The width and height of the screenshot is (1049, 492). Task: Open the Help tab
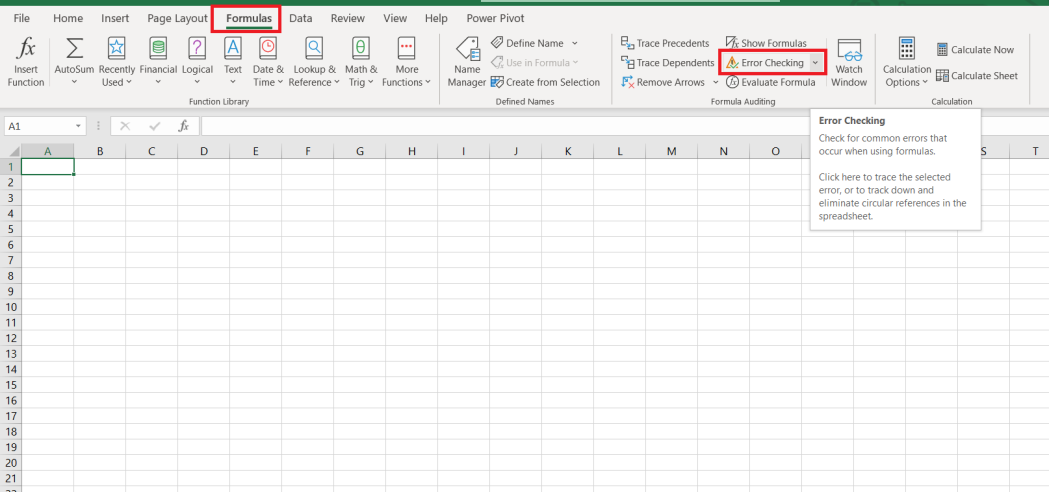point(436,18)
